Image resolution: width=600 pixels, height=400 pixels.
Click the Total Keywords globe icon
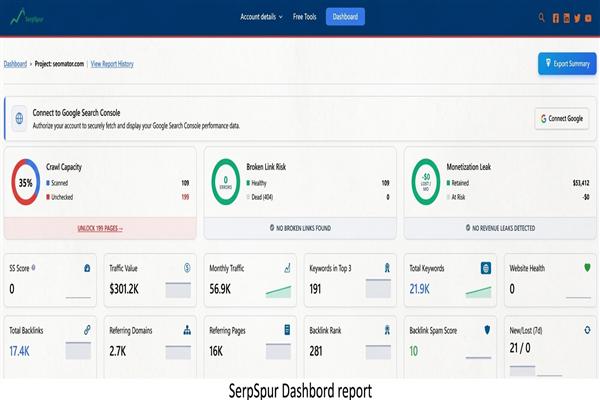tap(486, 268)
